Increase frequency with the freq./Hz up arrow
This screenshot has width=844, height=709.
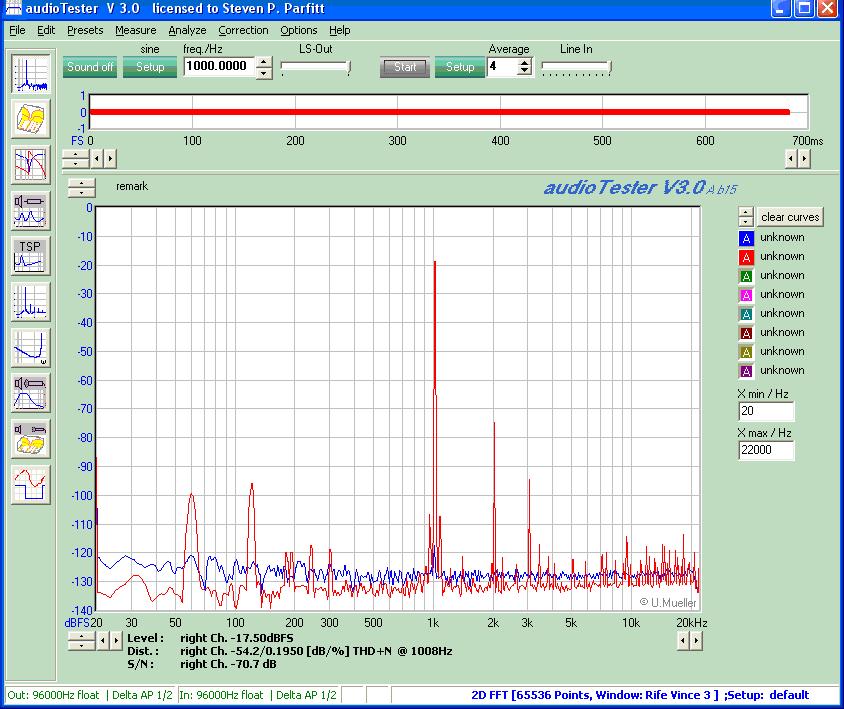click(x=264, y=62)
